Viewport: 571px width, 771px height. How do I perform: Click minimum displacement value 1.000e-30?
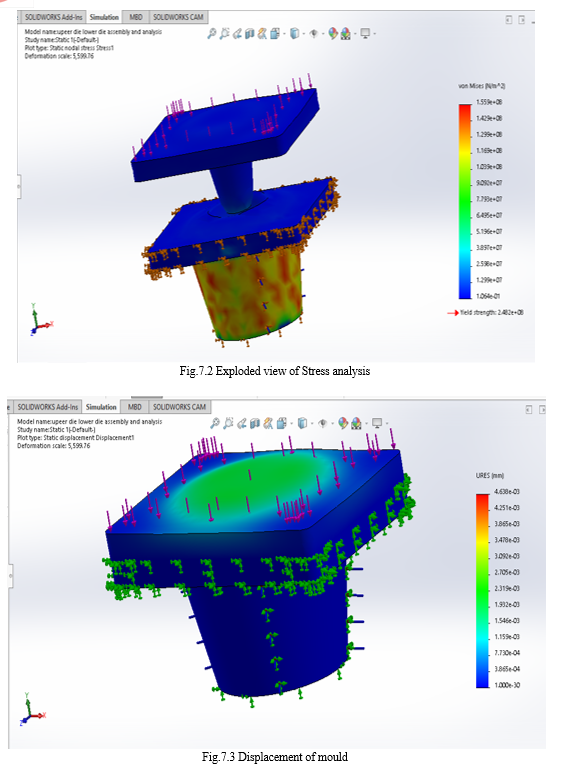click(507, 685)
